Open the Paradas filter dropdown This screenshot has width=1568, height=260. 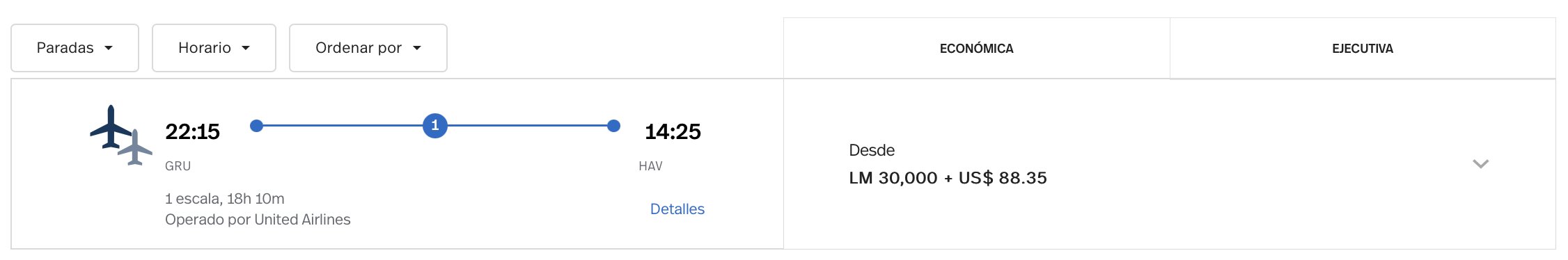(75, 48)
